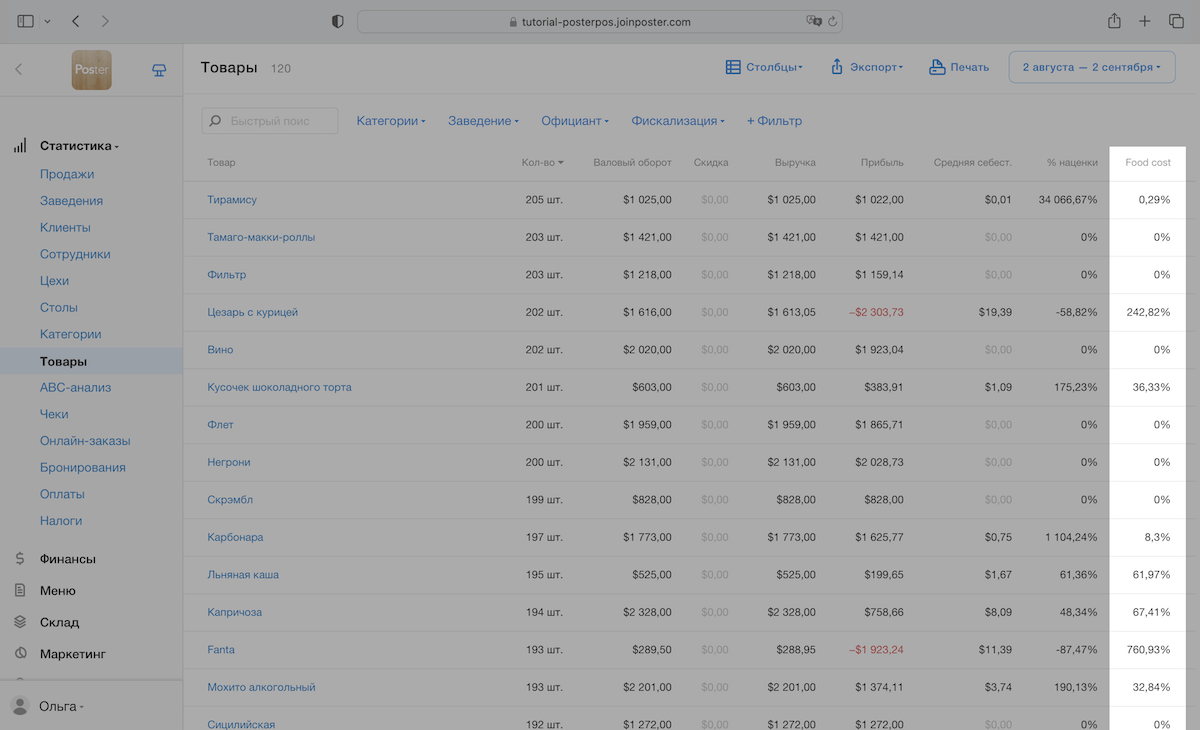
Task: Click the page reload icon in address bar
Action: pyautogui.click(x=832, y=21)
